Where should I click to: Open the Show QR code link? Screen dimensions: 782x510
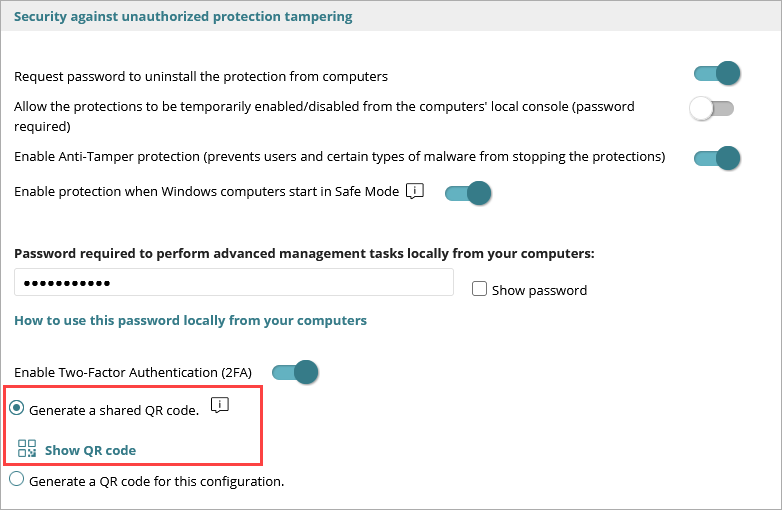(90, 450)
